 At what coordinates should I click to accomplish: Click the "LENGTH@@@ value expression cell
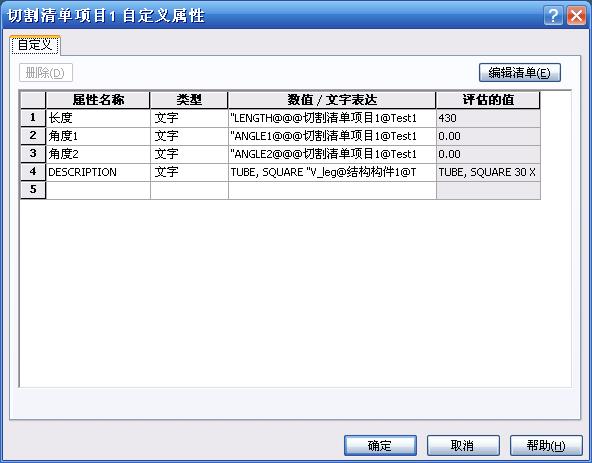tap(332, 118)
